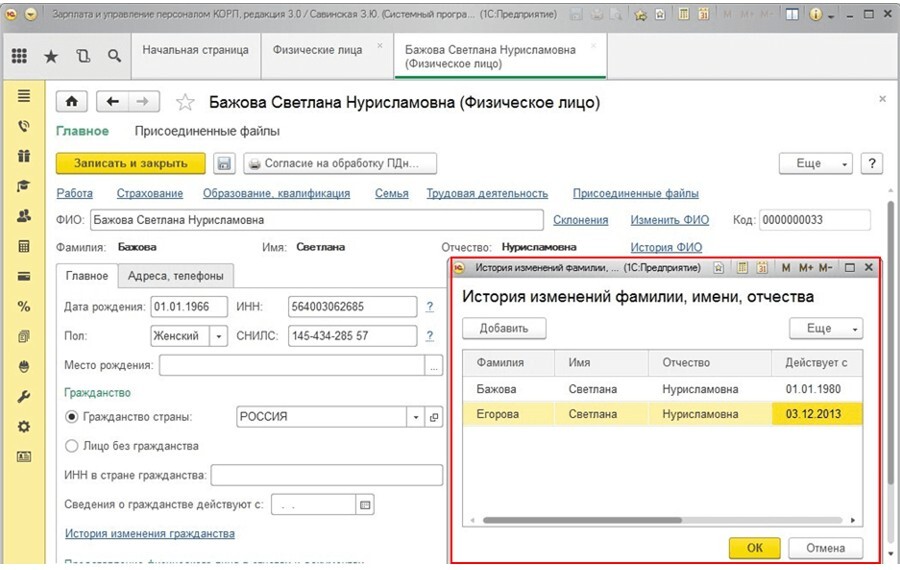Open the sections menu grid icon
The height and width of the screenshot is (570, 900).
(19, 56)
